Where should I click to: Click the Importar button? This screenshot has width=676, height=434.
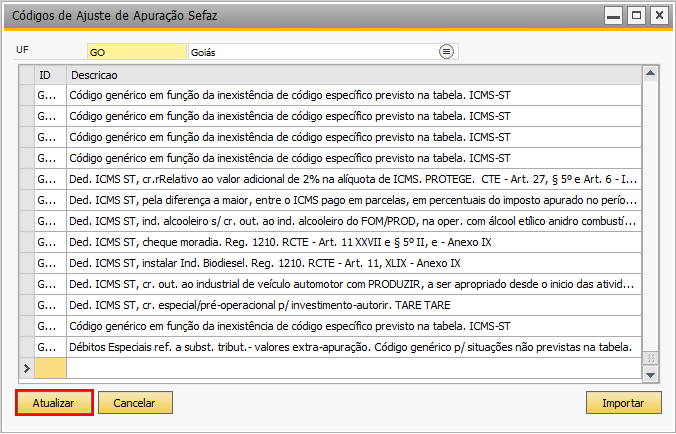[x=623, y=403]
